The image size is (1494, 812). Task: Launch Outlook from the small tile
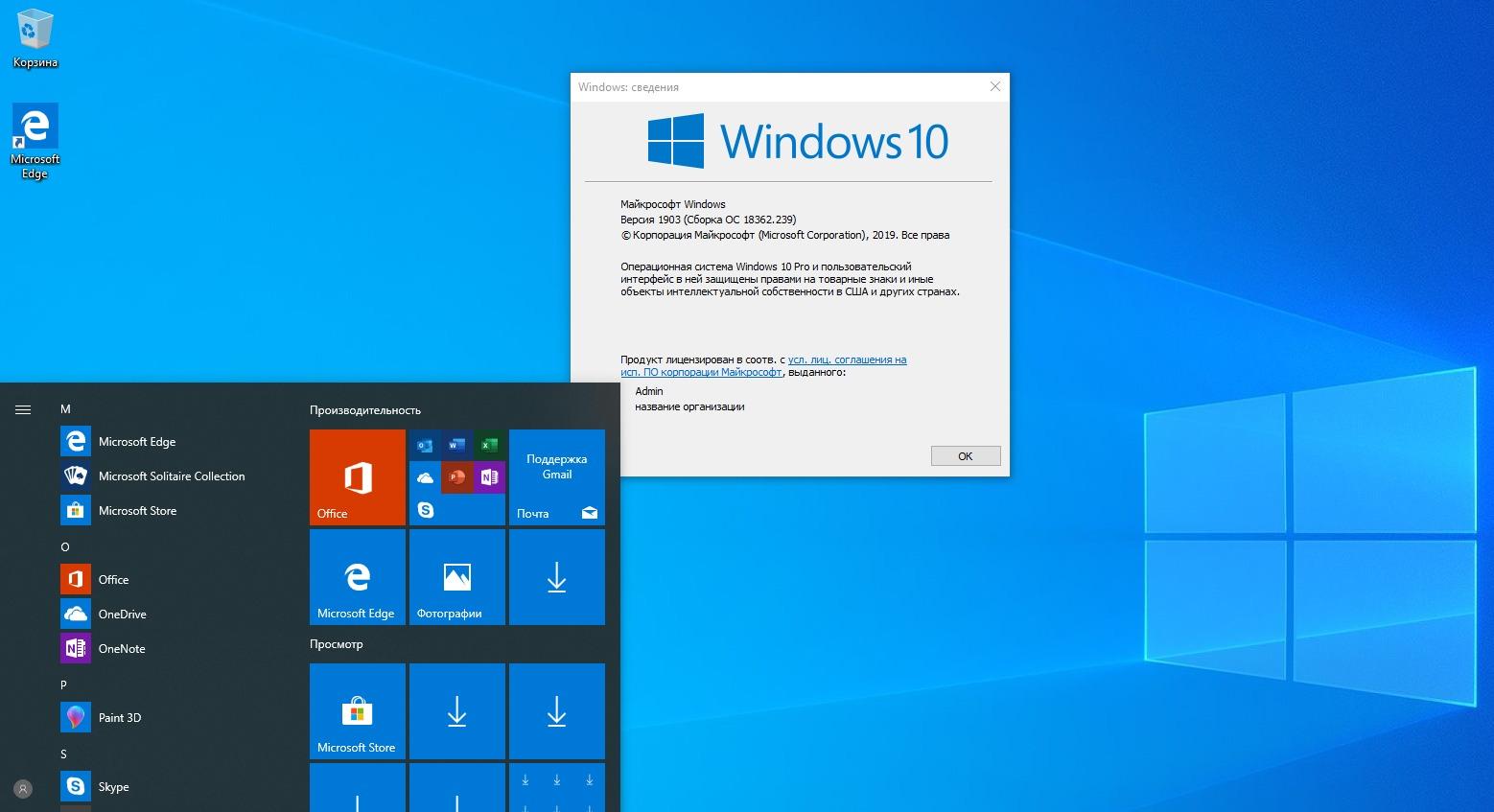[425, 445]
